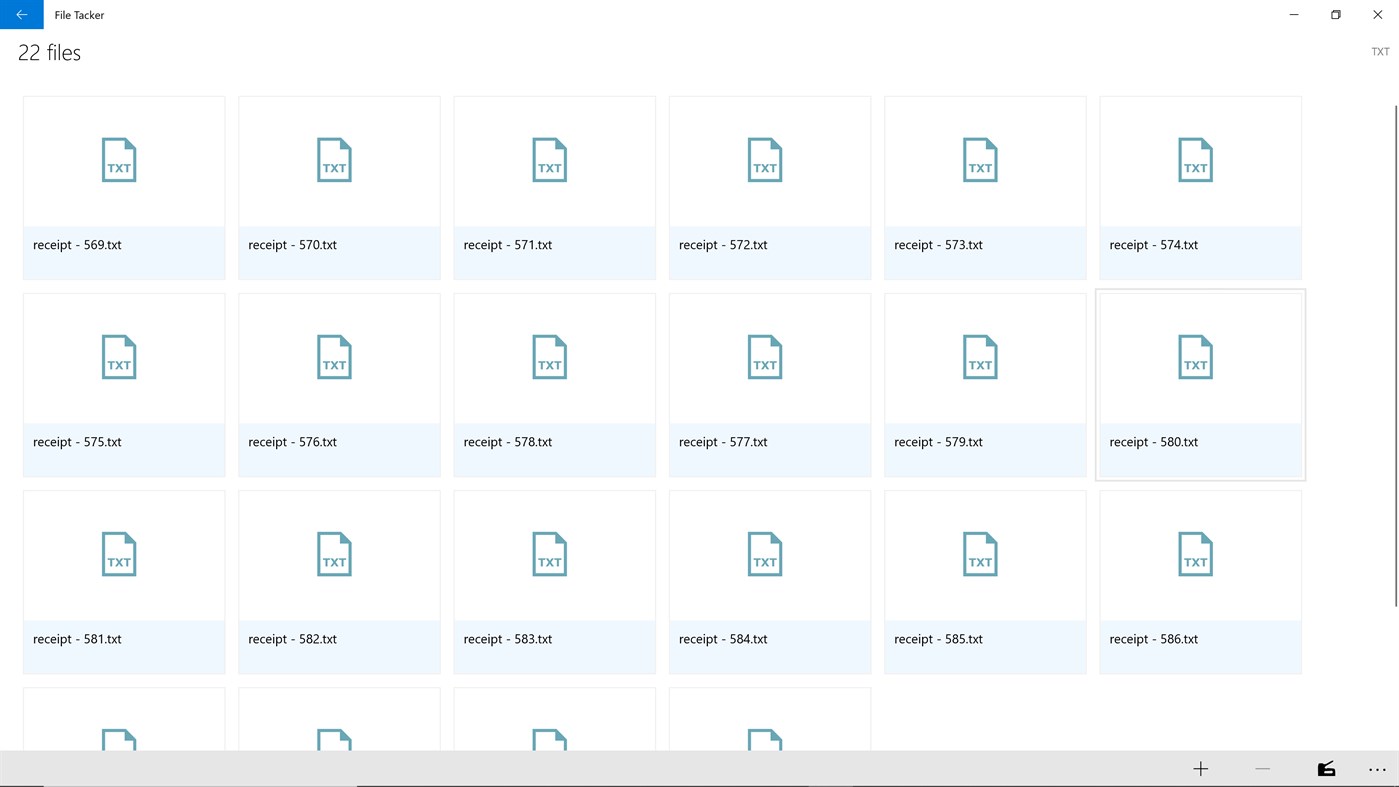Click TXT icon of receipt - 580.txt
Image resolution: width=1399 pixels, height=787 pixels.
(x=1196, y=357)
